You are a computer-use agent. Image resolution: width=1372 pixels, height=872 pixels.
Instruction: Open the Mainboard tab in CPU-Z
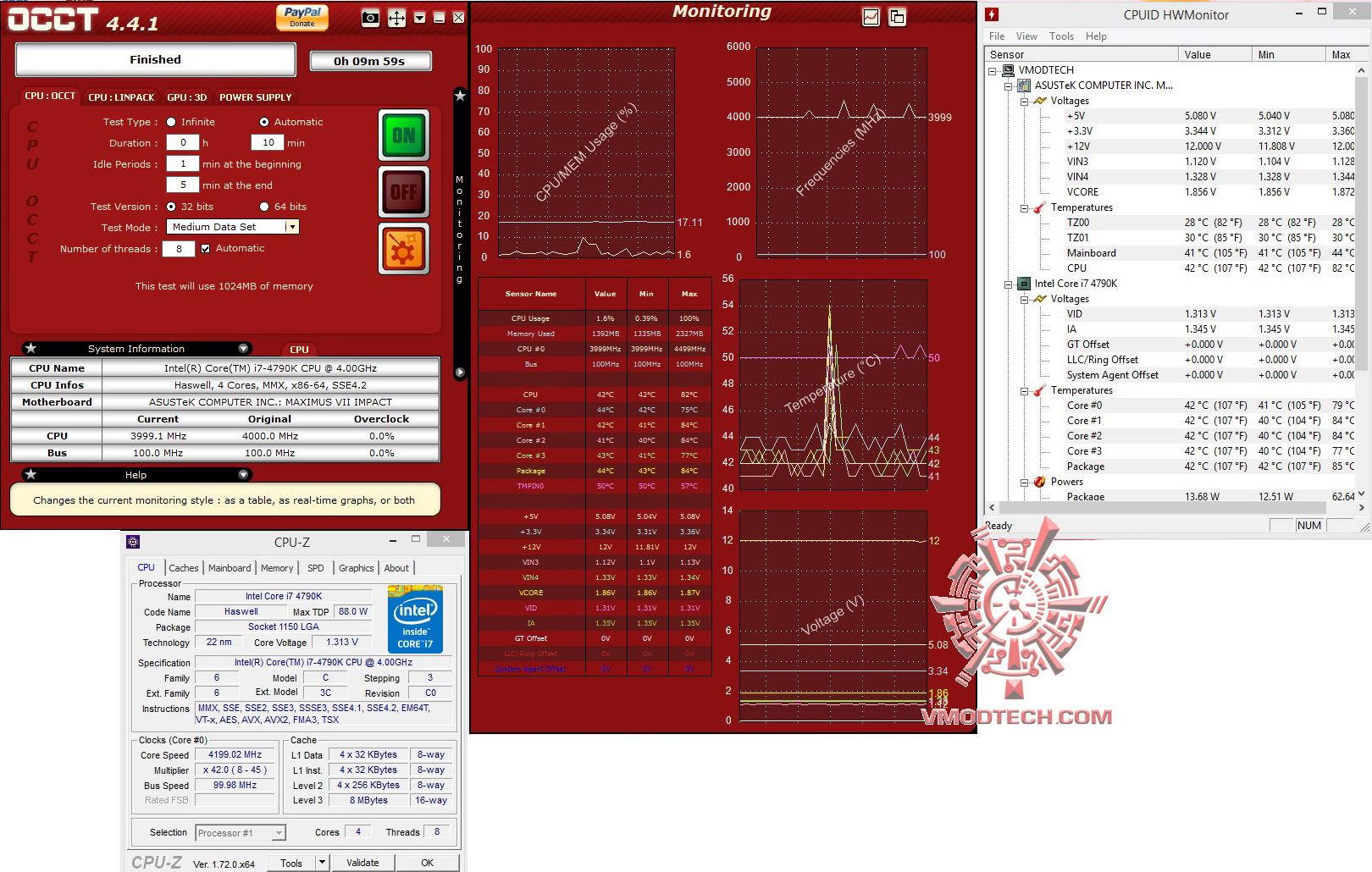pyautogui.click(x=230, y=568)
